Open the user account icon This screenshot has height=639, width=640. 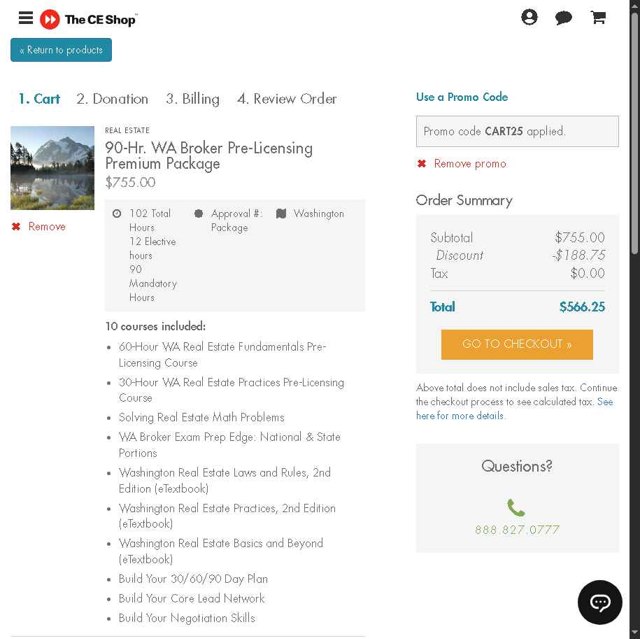529,17
